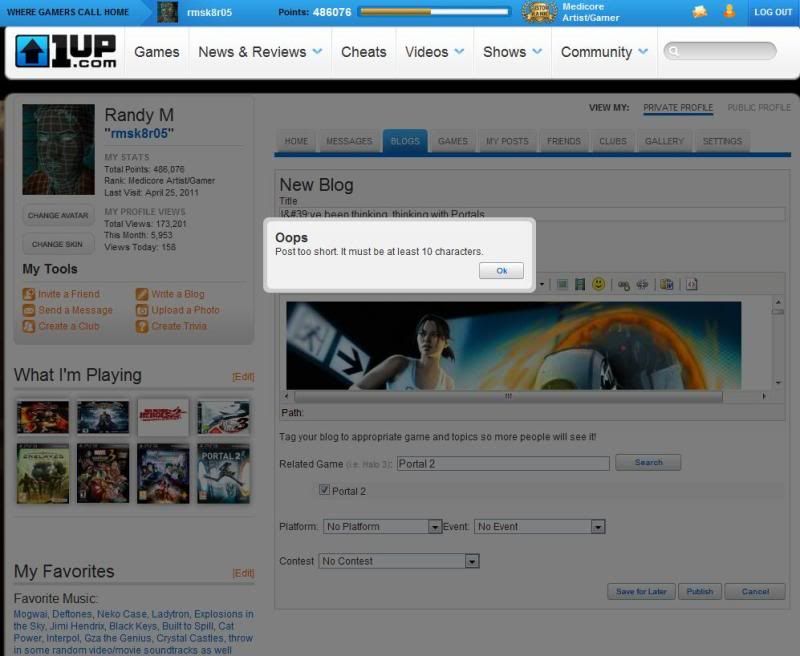The height and width of the screenshot is (656, 800).
Task: Open the smiley emoticon picker
Action: (x=598, y=284)
